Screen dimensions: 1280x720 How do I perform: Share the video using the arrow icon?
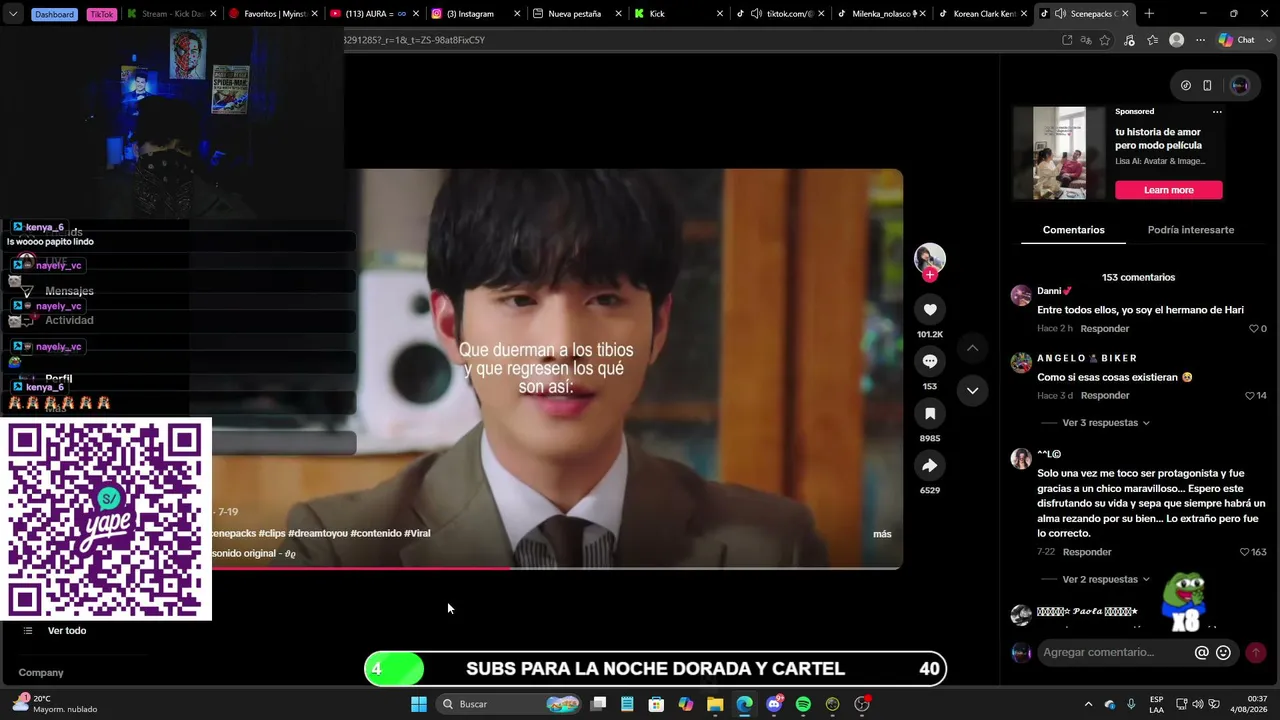[930, 465]
